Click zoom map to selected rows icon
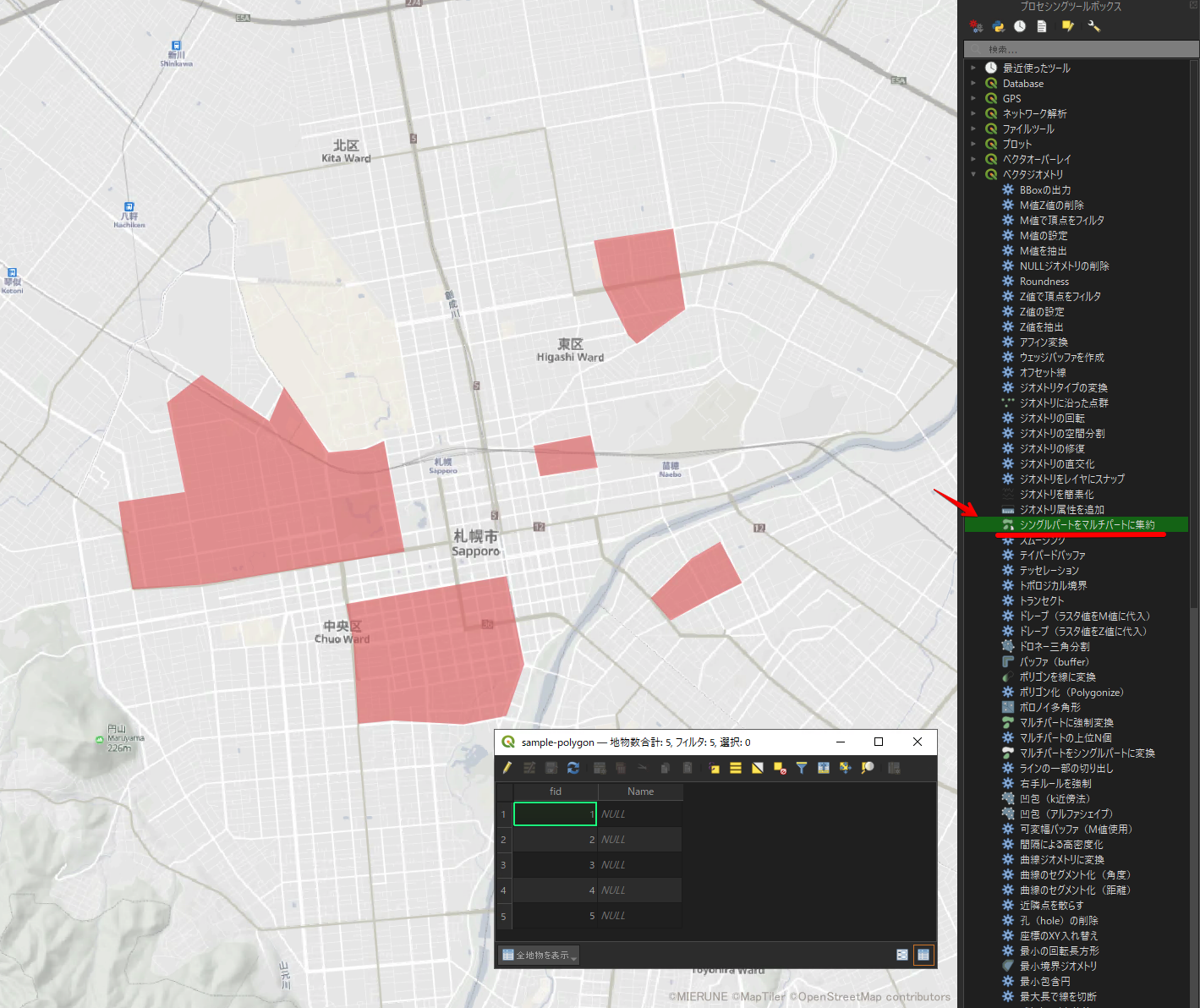The height and width of the screenshot is (1008, 1200). (x=868, y=768)
